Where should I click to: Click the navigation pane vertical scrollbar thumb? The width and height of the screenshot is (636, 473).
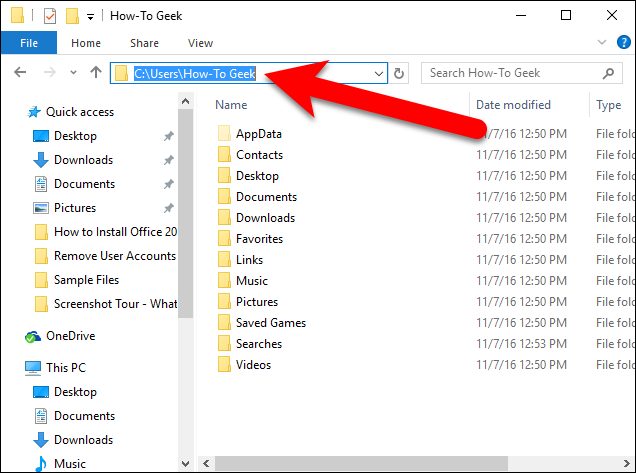point(185,214)
